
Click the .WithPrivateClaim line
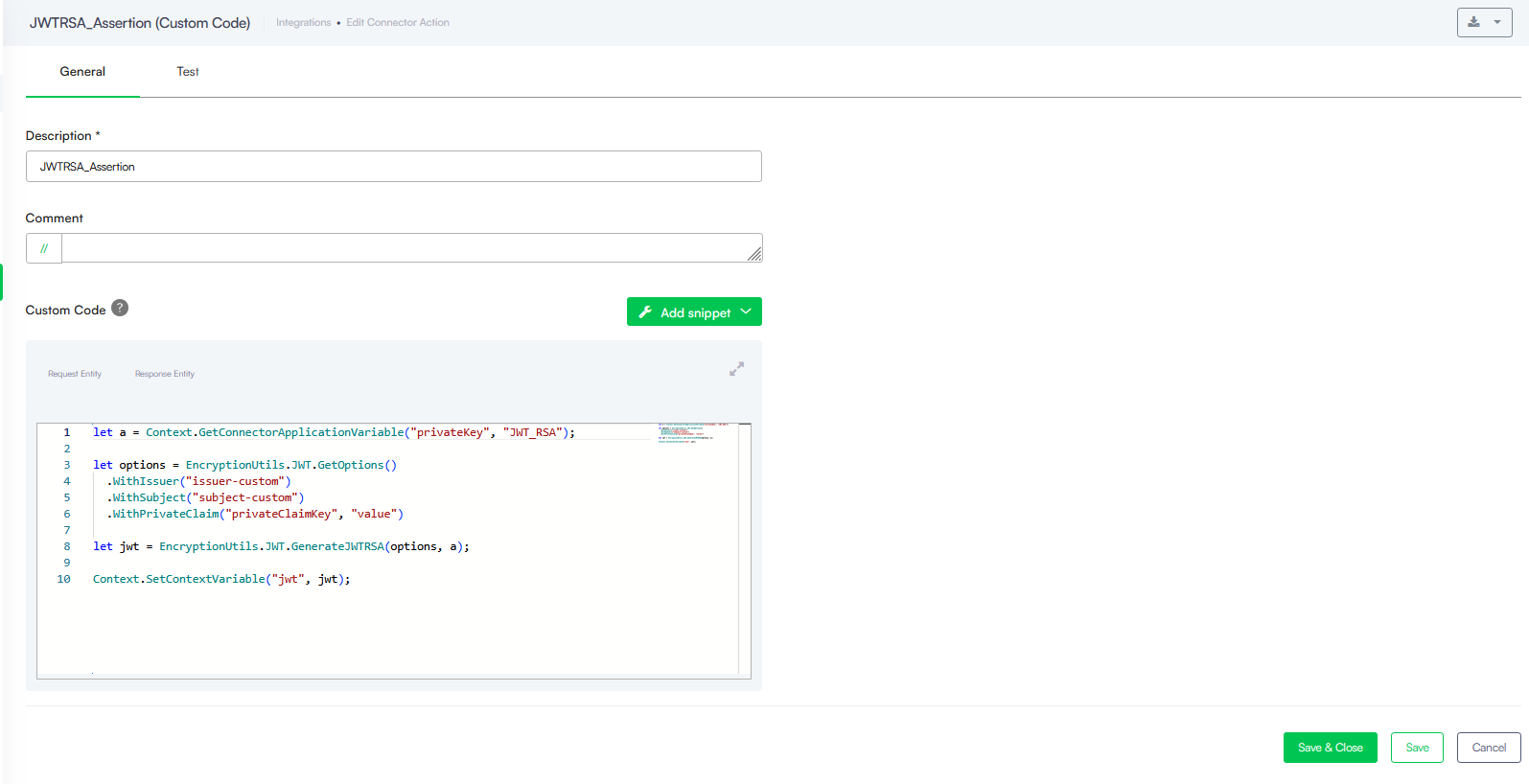coord(255,514)
